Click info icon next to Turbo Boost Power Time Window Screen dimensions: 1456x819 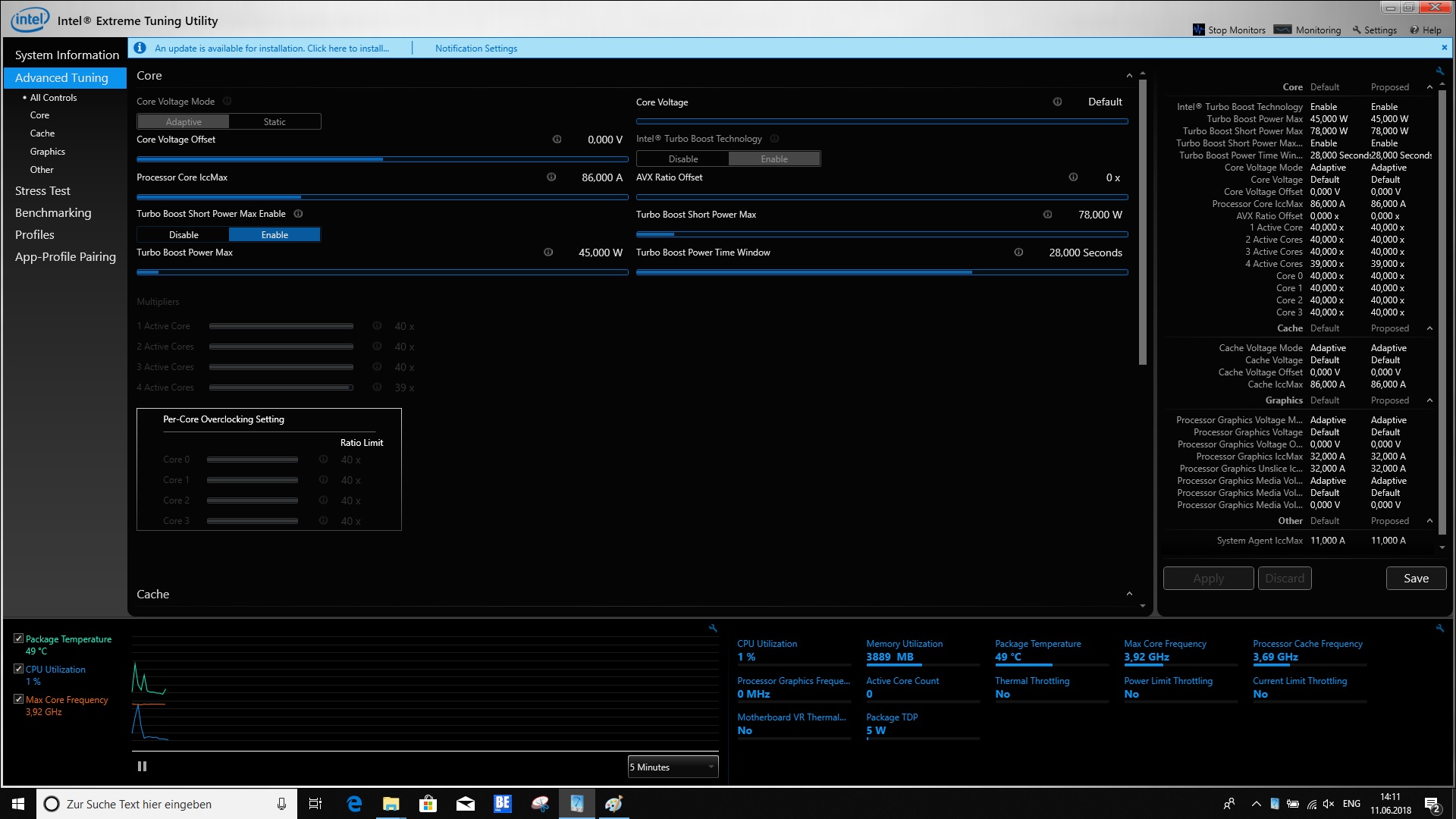[x=1018, y=253]
